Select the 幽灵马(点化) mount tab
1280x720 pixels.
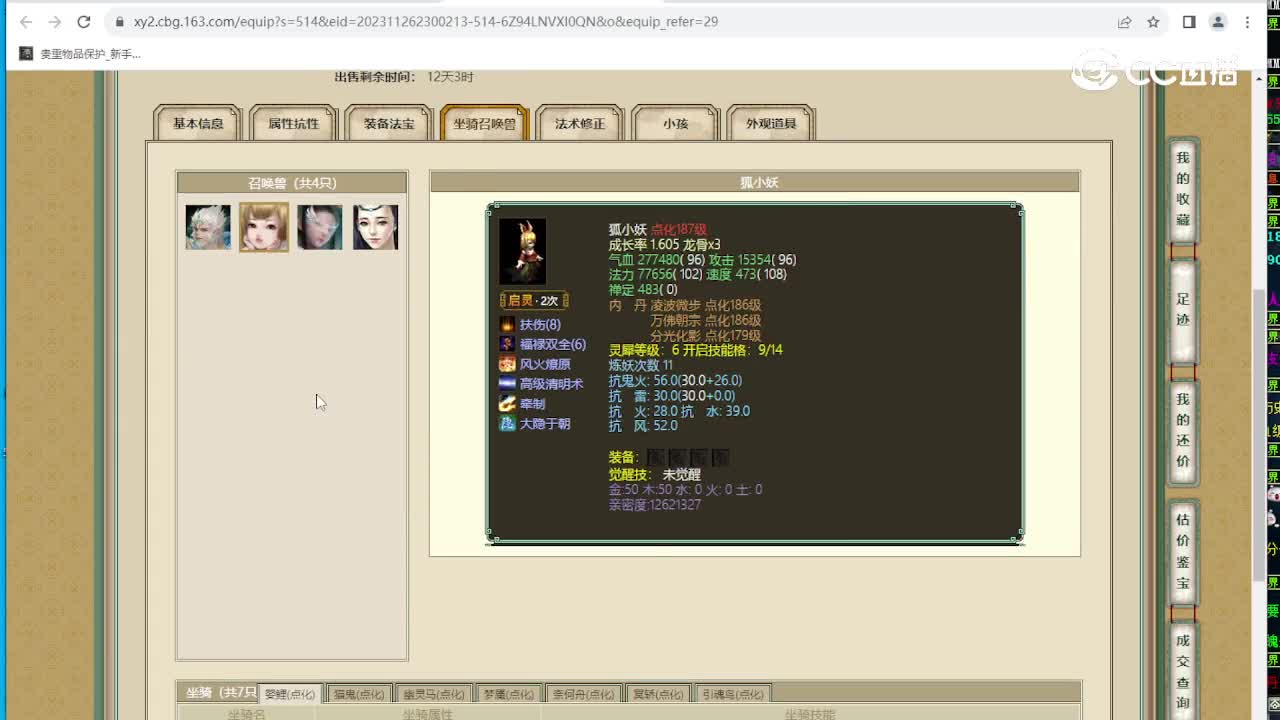click(x=433, y=694)
